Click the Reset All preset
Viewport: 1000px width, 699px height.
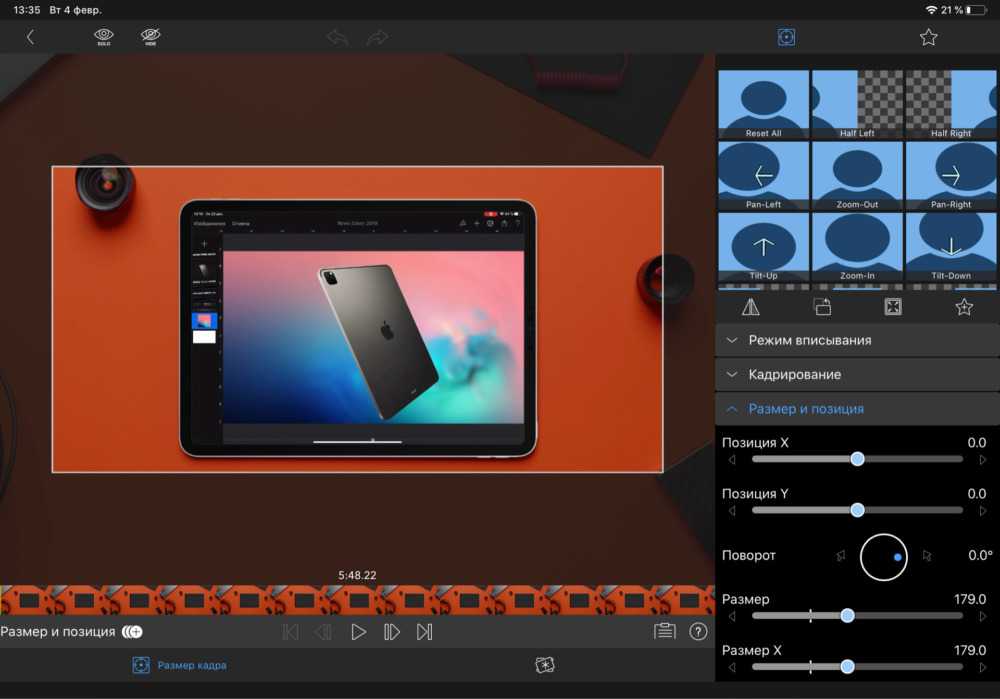point(764,104)
